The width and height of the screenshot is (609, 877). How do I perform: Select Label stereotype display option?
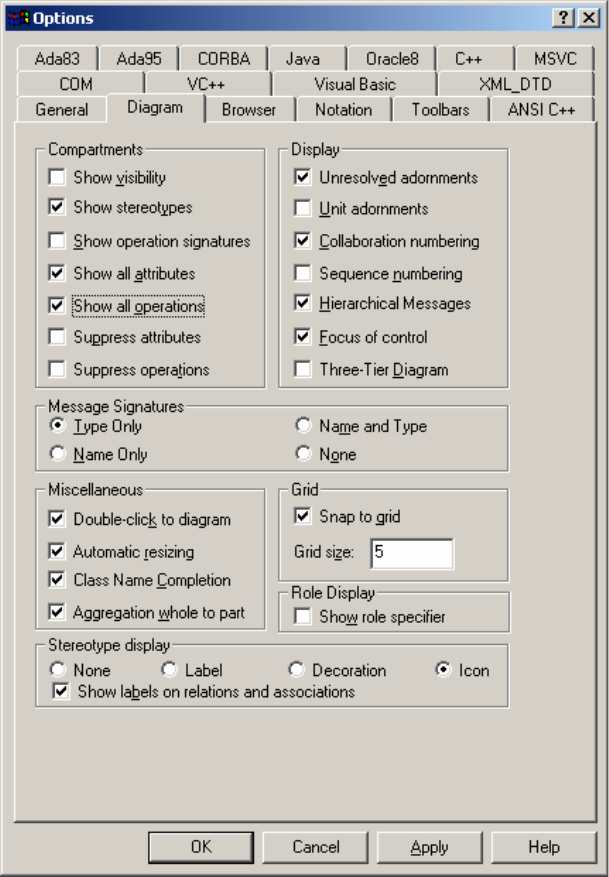pos(169,670)
